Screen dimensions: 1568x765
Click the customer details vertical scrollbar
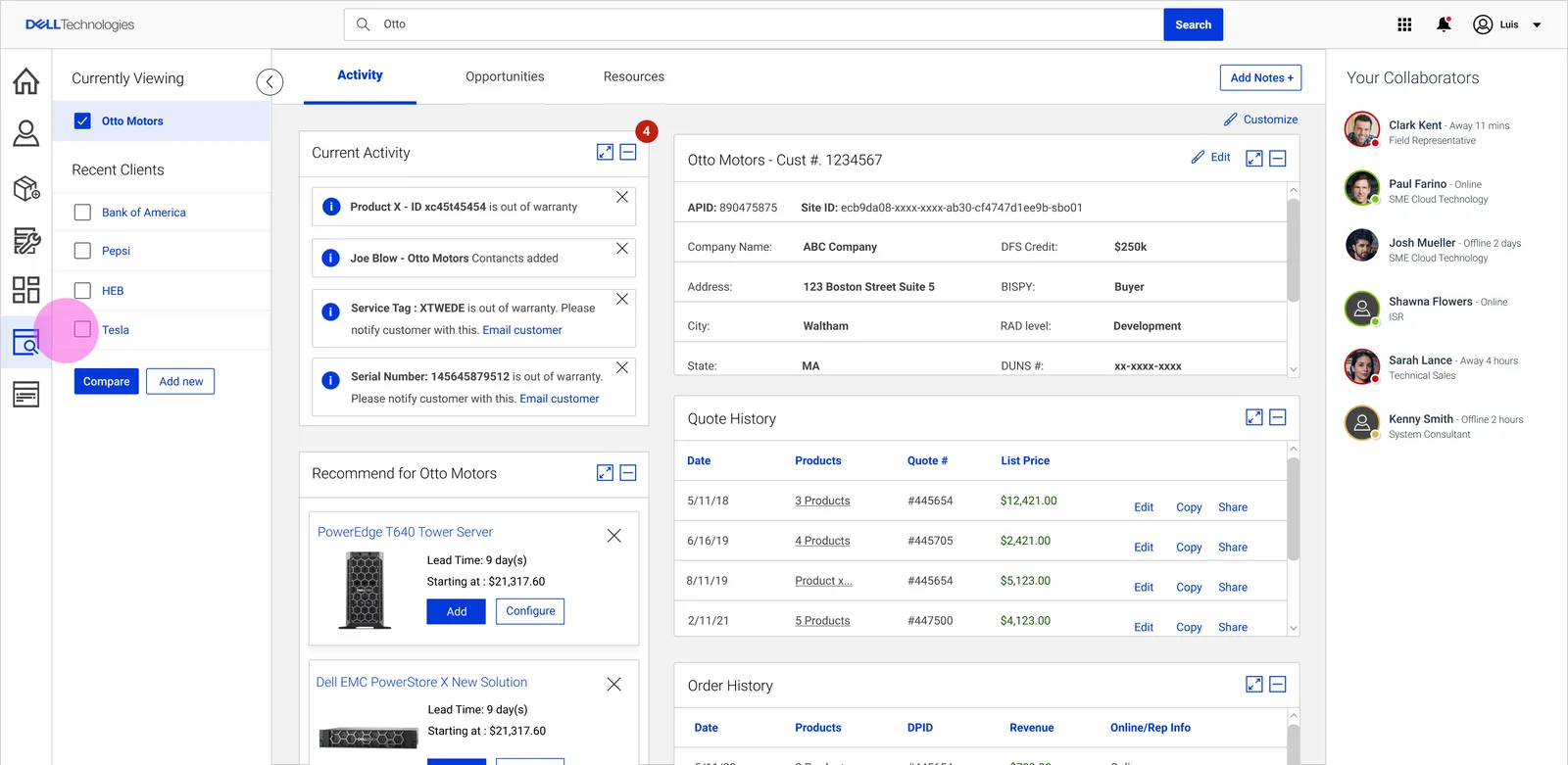pos(1293,251)
